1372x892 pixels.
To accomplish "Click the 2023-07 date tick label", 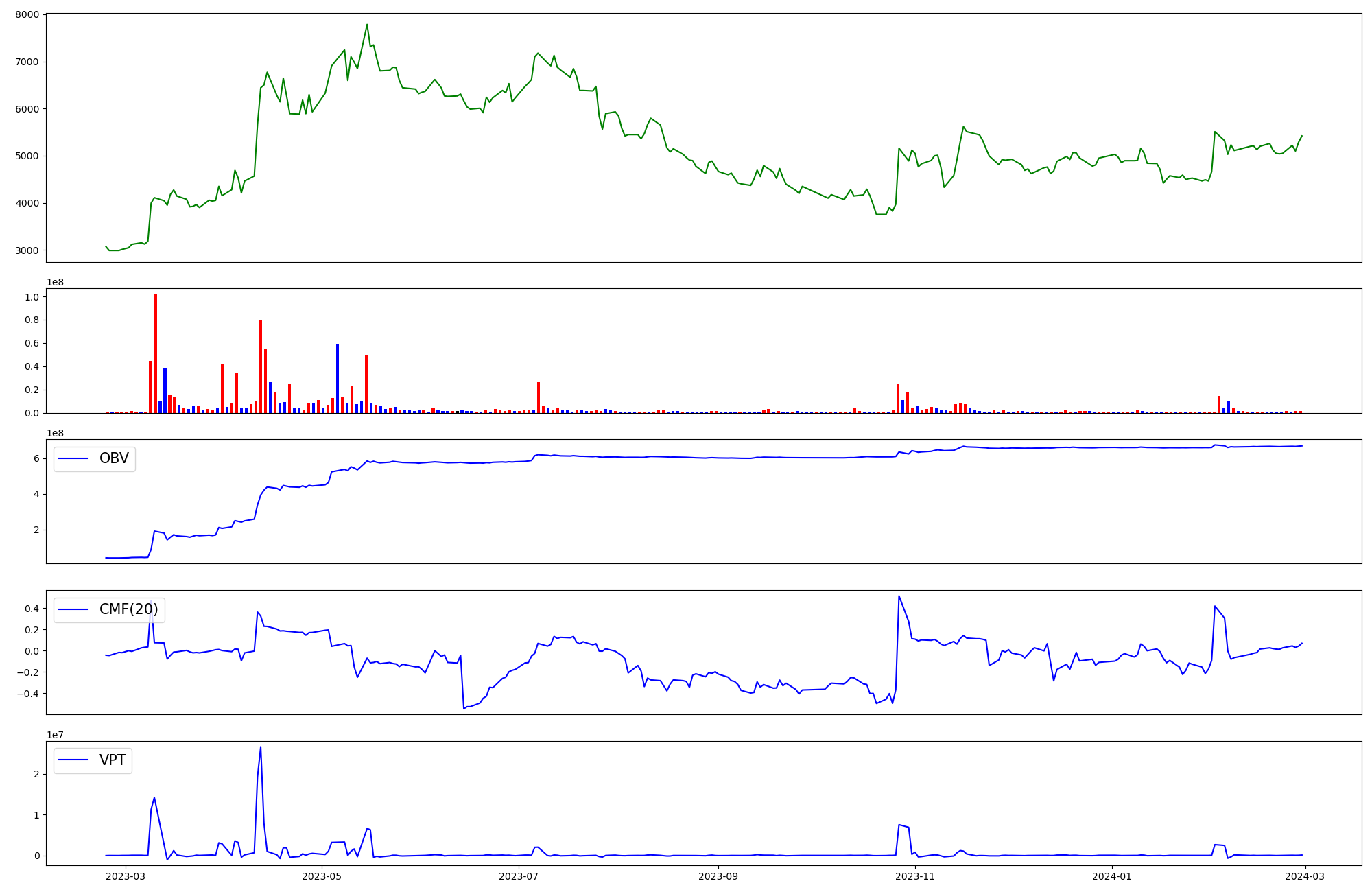I will [x=519, y=876].
